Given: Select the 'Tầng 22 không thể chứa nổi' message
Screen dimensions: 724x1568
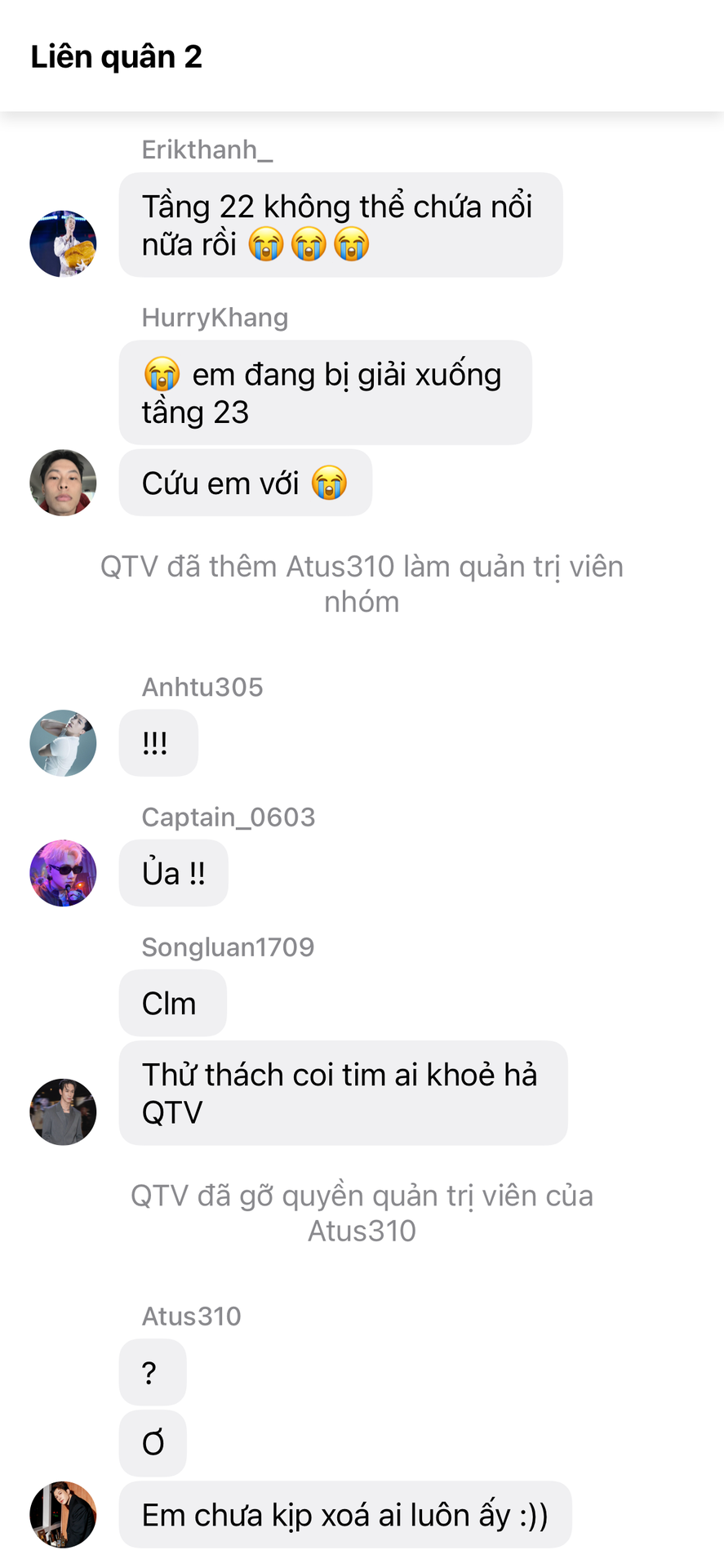Looking at the screenshot, I should (x=340, y=225).
